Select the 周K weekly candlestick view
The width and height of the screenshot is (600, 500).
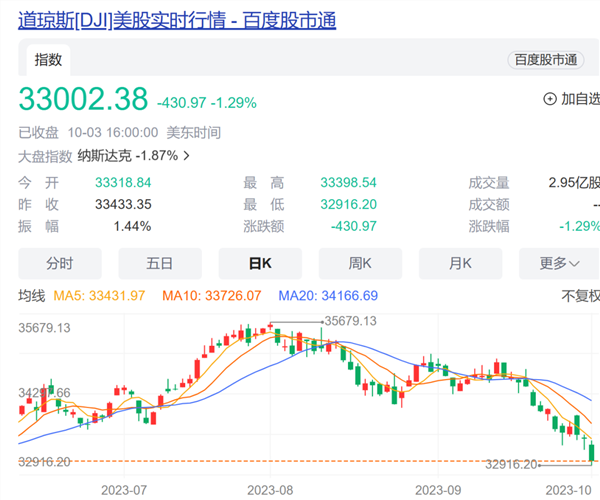point(360,264)
